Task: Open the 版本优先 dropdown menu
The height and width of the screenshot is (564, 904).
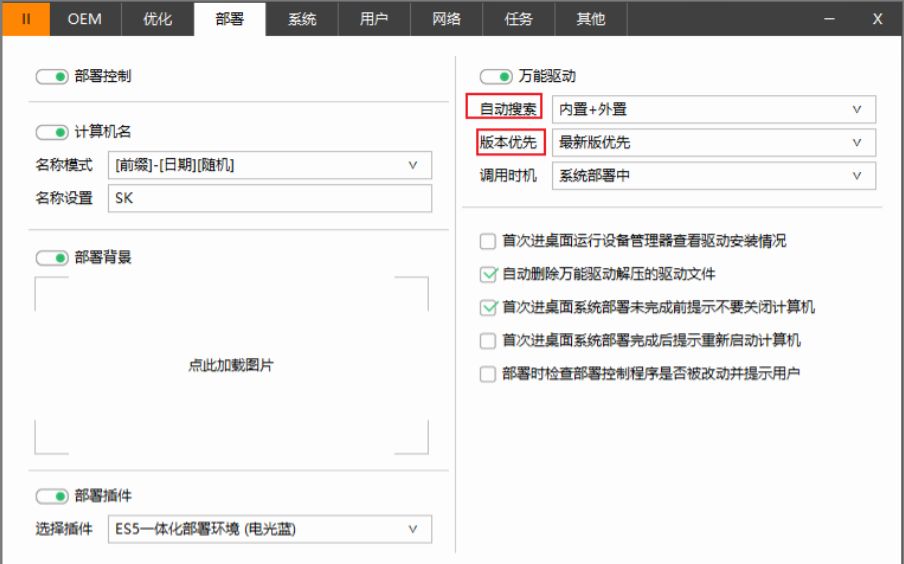Action: [x=713, y=143]
